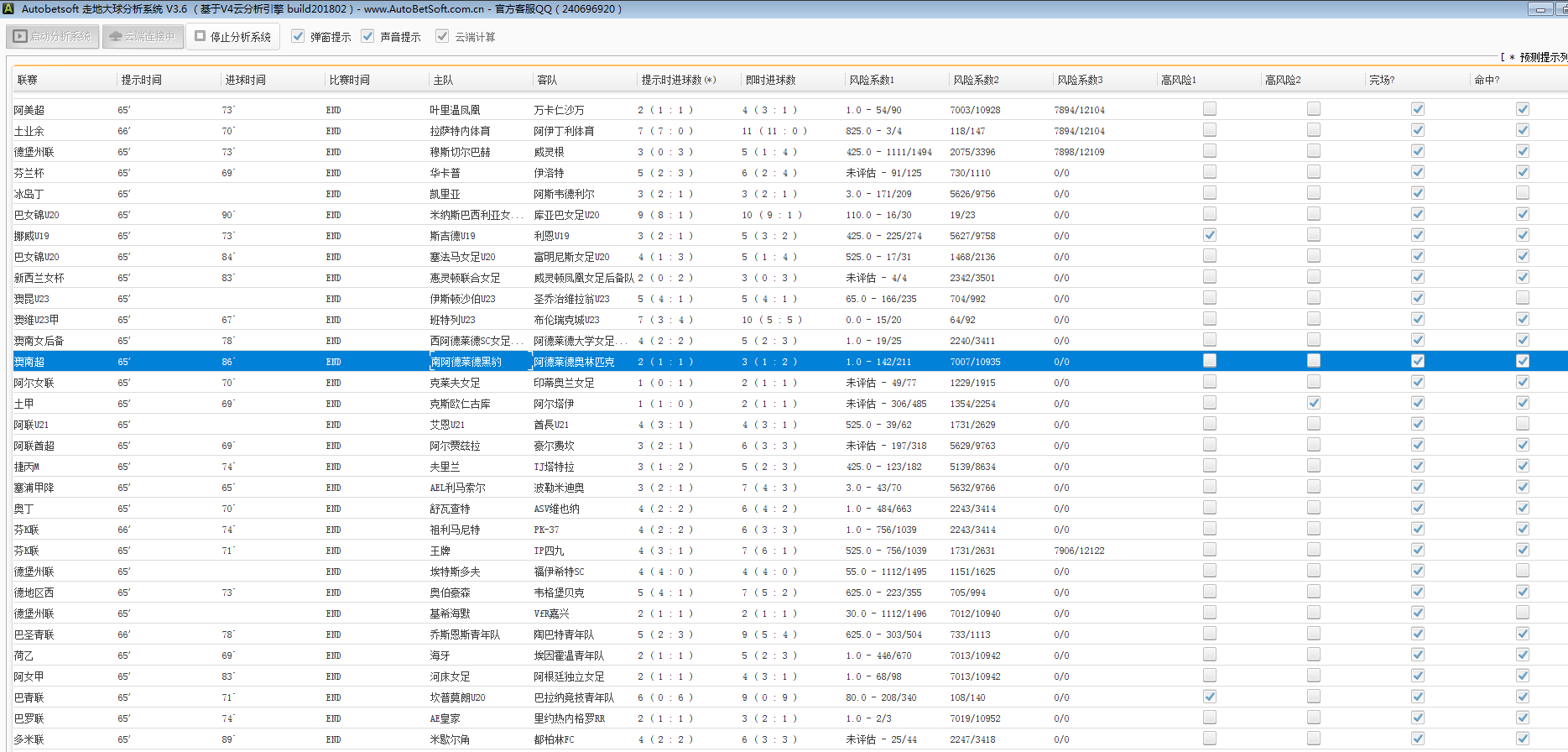Viewport: 1568px width, 752px height.
Task: Toggle the 云端计算 checkbox
Action: tap(442, 37)
